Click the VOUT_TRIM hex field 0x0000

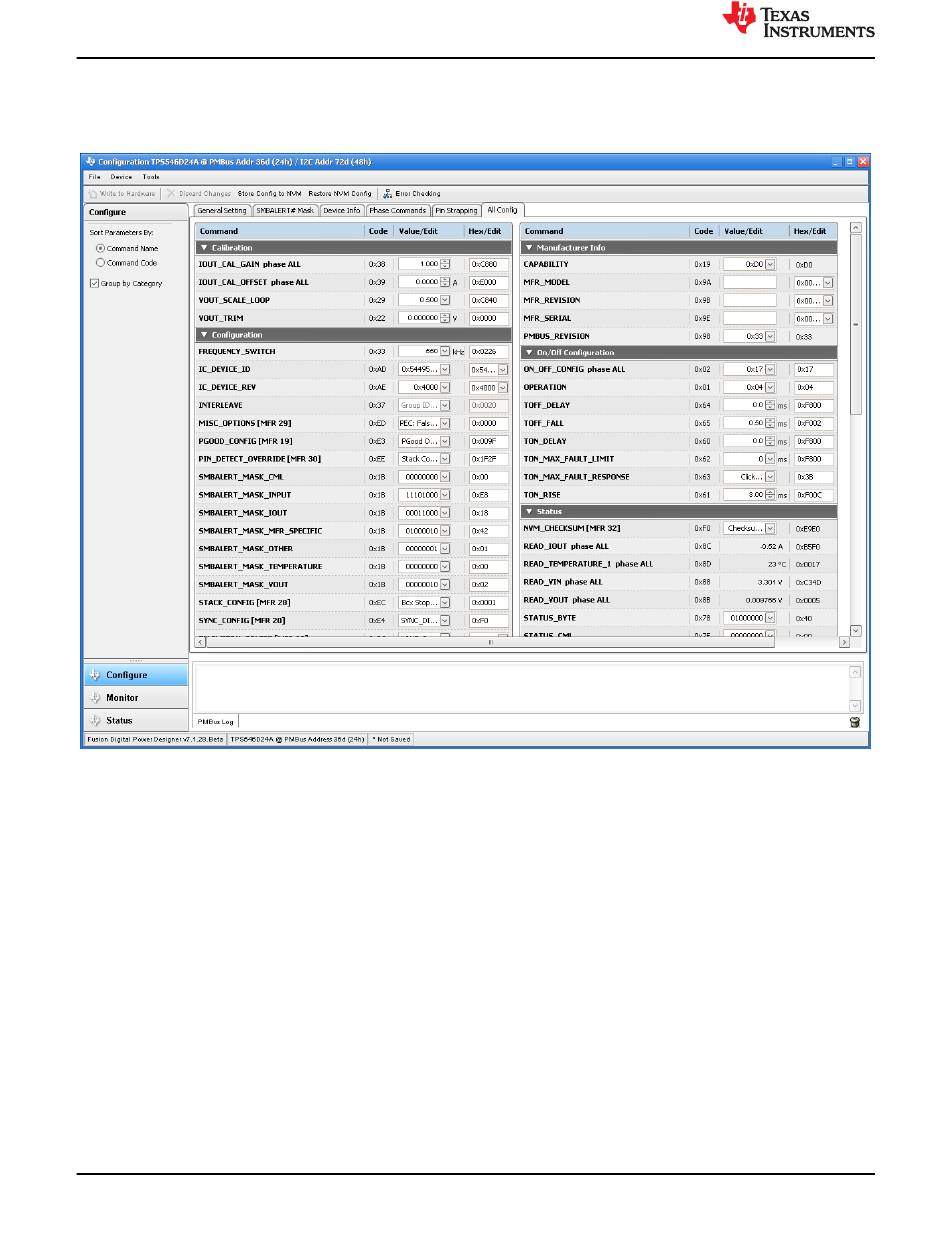(489, 318)
